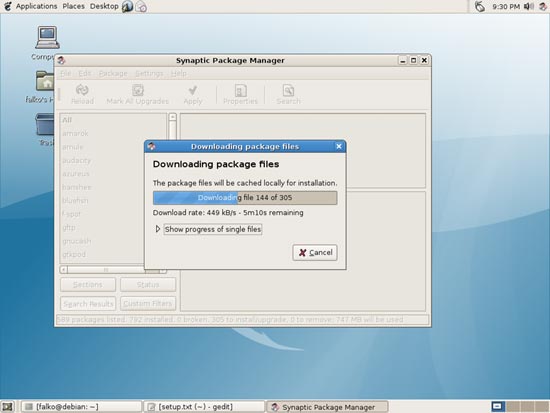Click Synaptic Package Manager taskbar button
The width and height of the screenshot is (550, 413).
pyautogui.click(x=327, y=407)
